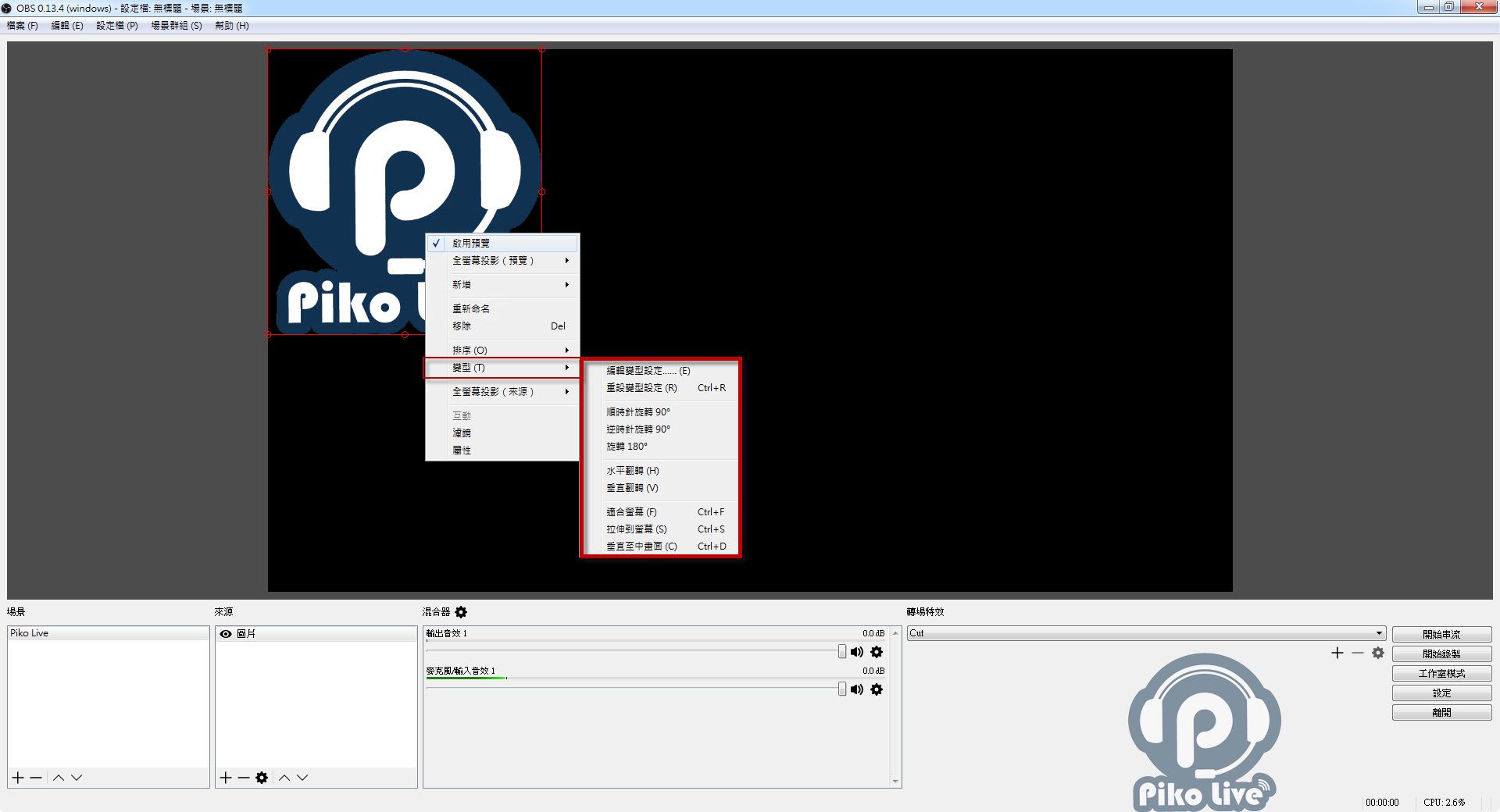Image resolution: width=1500 pixels, height=812 pixels.
Task: Choose 濾鏡 in context menu
Action: click(502, 433)
